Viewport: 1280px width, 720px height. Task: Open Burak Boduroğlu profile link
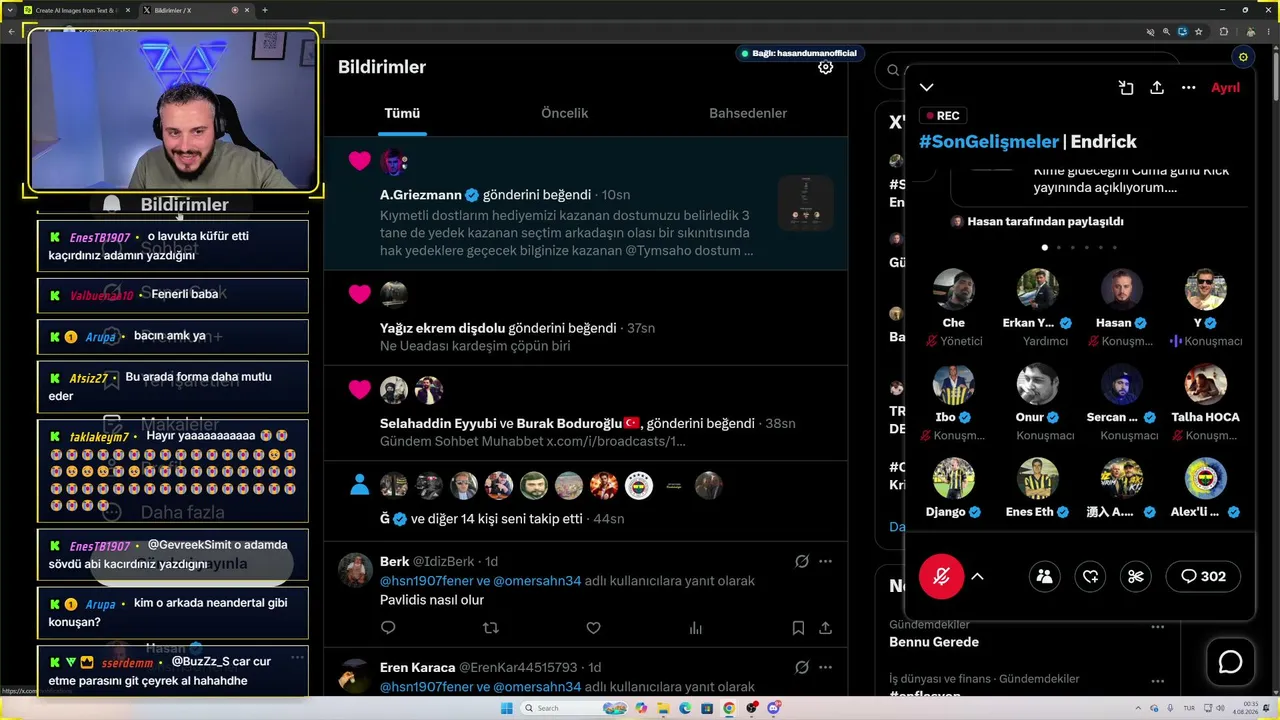click(571, 423)
